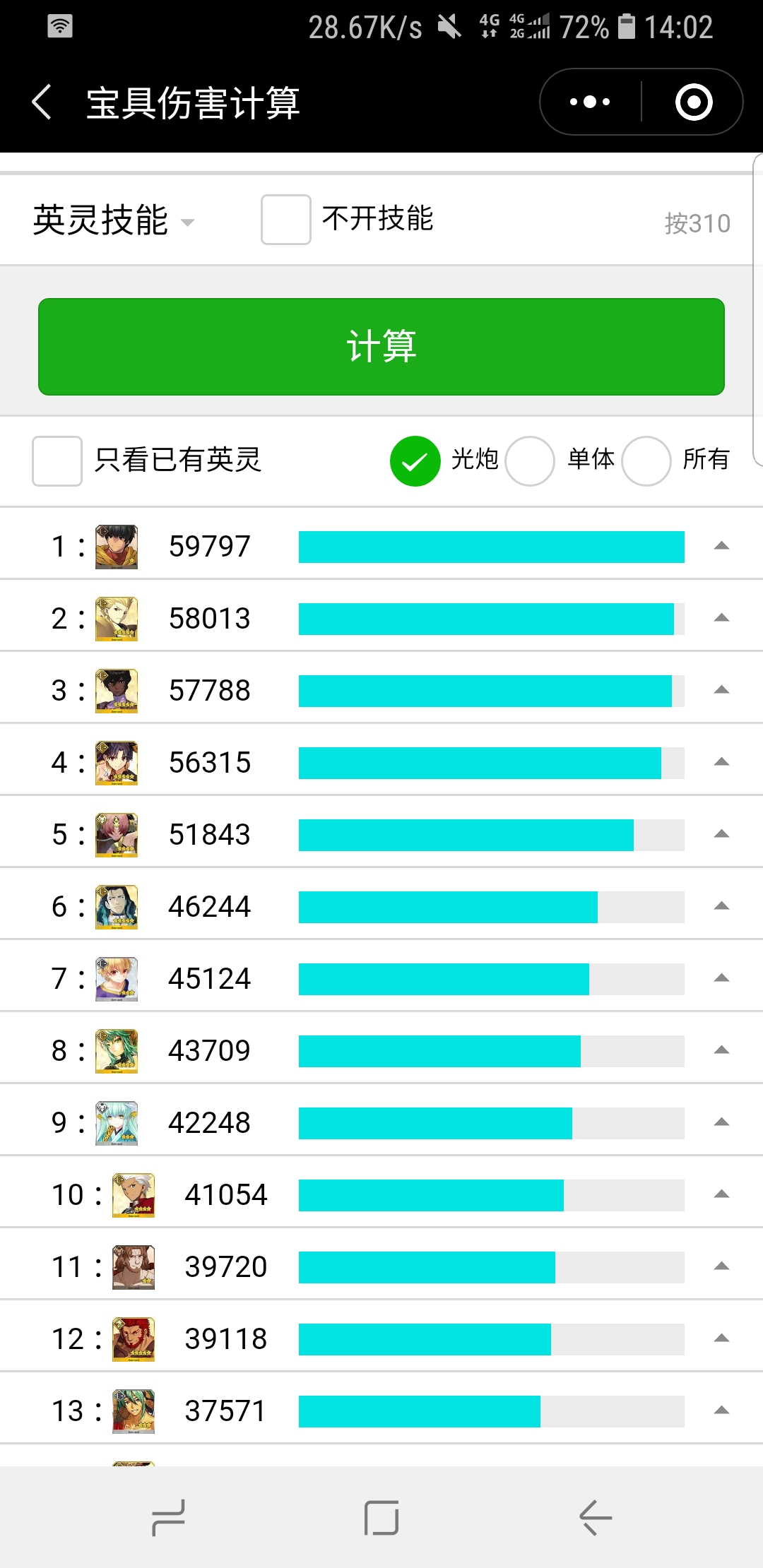Tap rank 5 servant portrait with pink hair
The width and height of the screenshot is (763, 1568).
tap(117, 835)
